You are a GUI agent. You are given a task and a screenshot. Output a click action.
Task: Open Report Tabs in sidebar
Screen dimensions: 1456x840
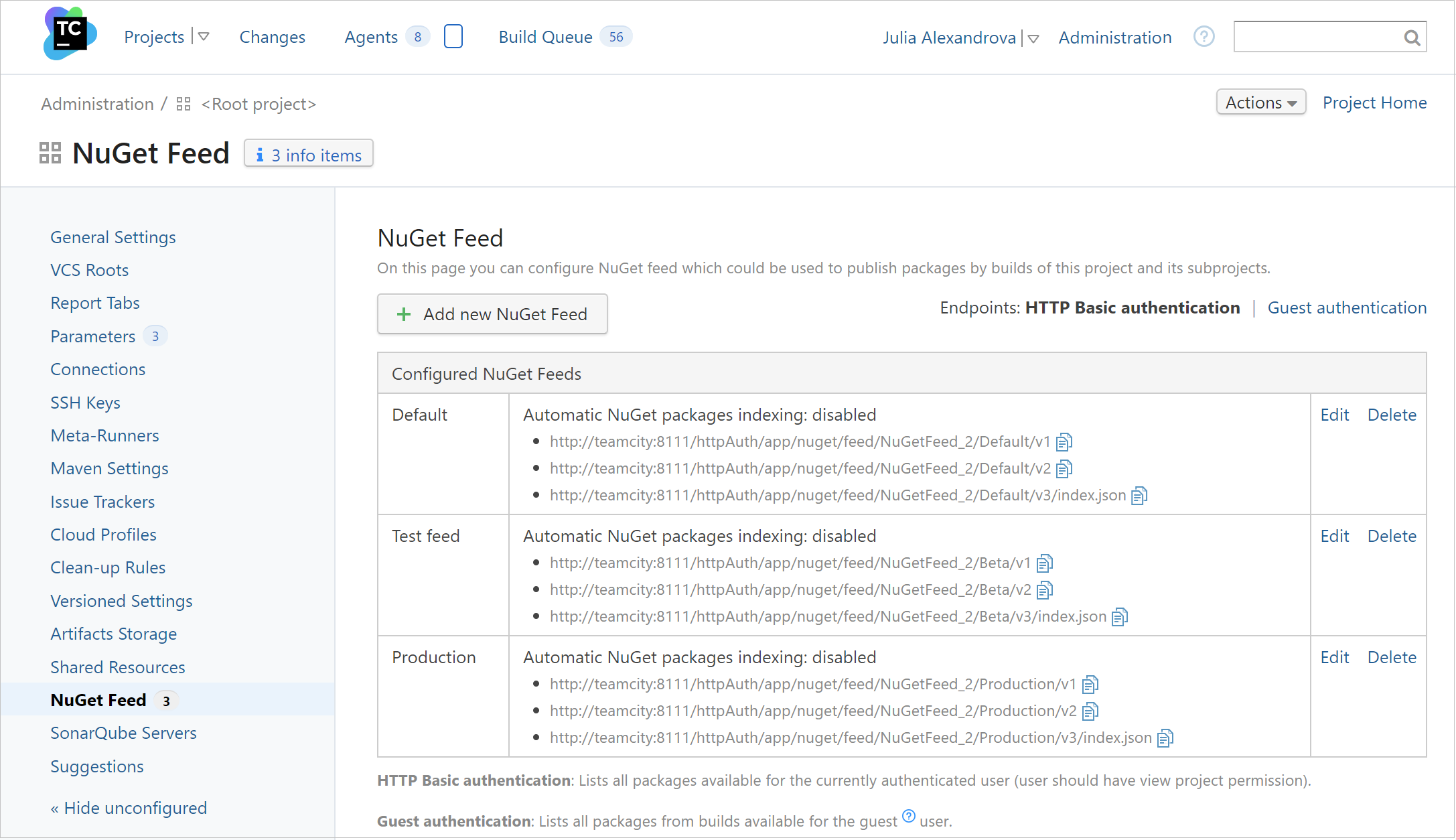tap(95, 303)
